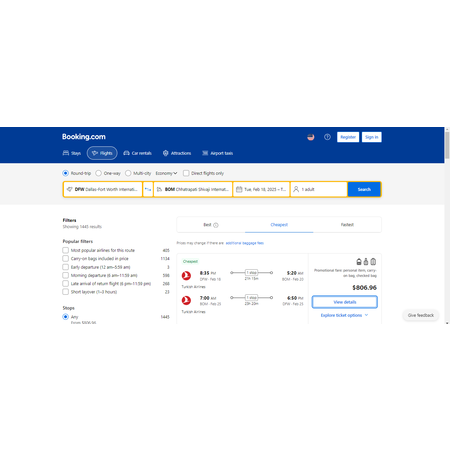Check Morning departure filter
Screen dimensions: 450x450
pyautogui.click(x=66, y=275)
